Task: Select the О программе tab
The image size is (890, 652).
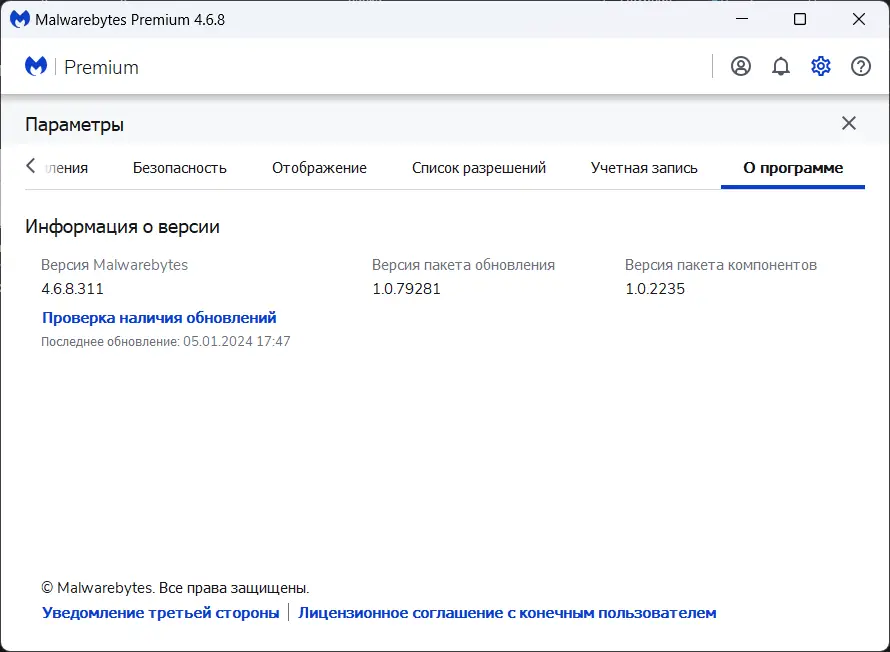Action: [x=793, y=168]
